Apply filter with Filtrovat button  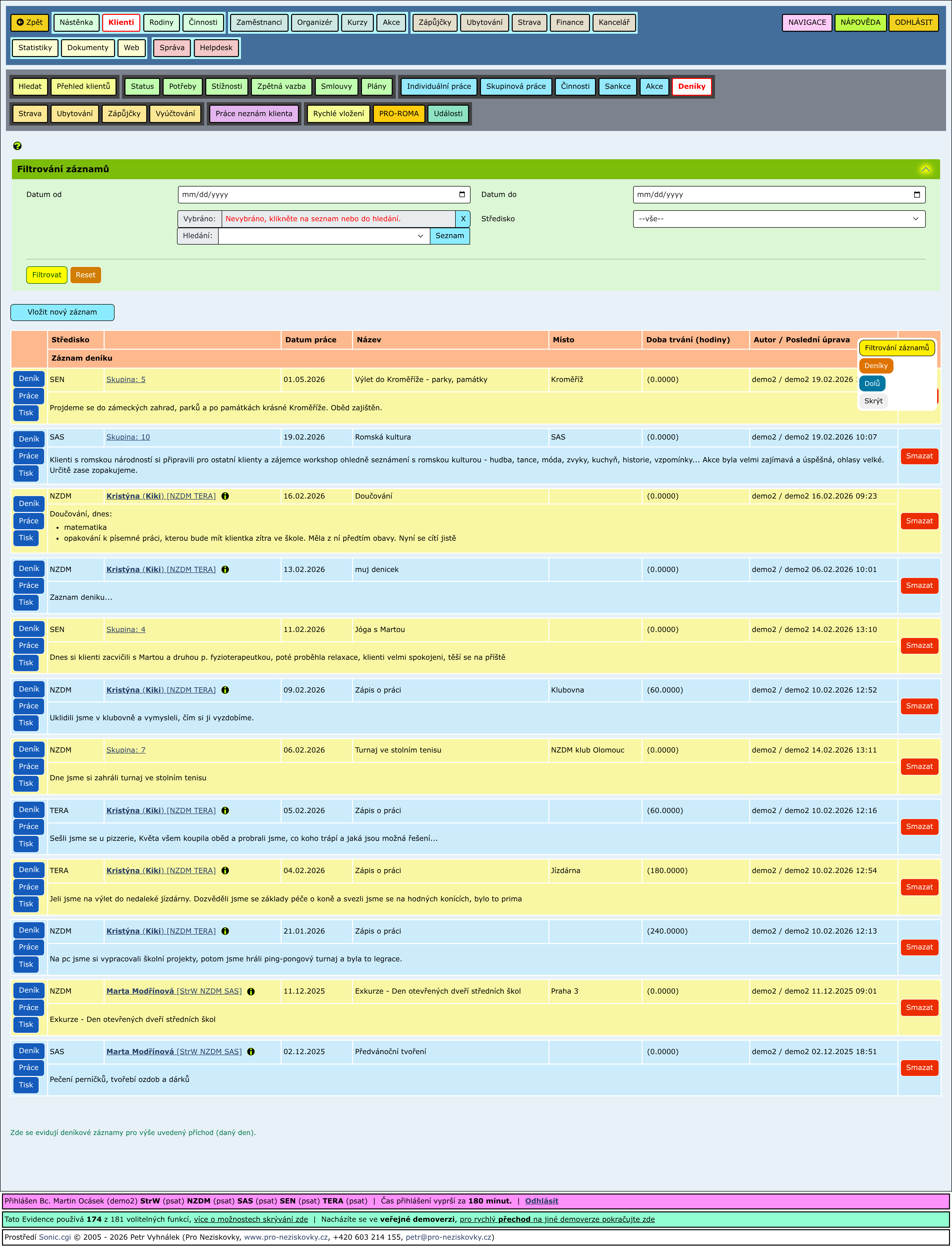[47, 275]
